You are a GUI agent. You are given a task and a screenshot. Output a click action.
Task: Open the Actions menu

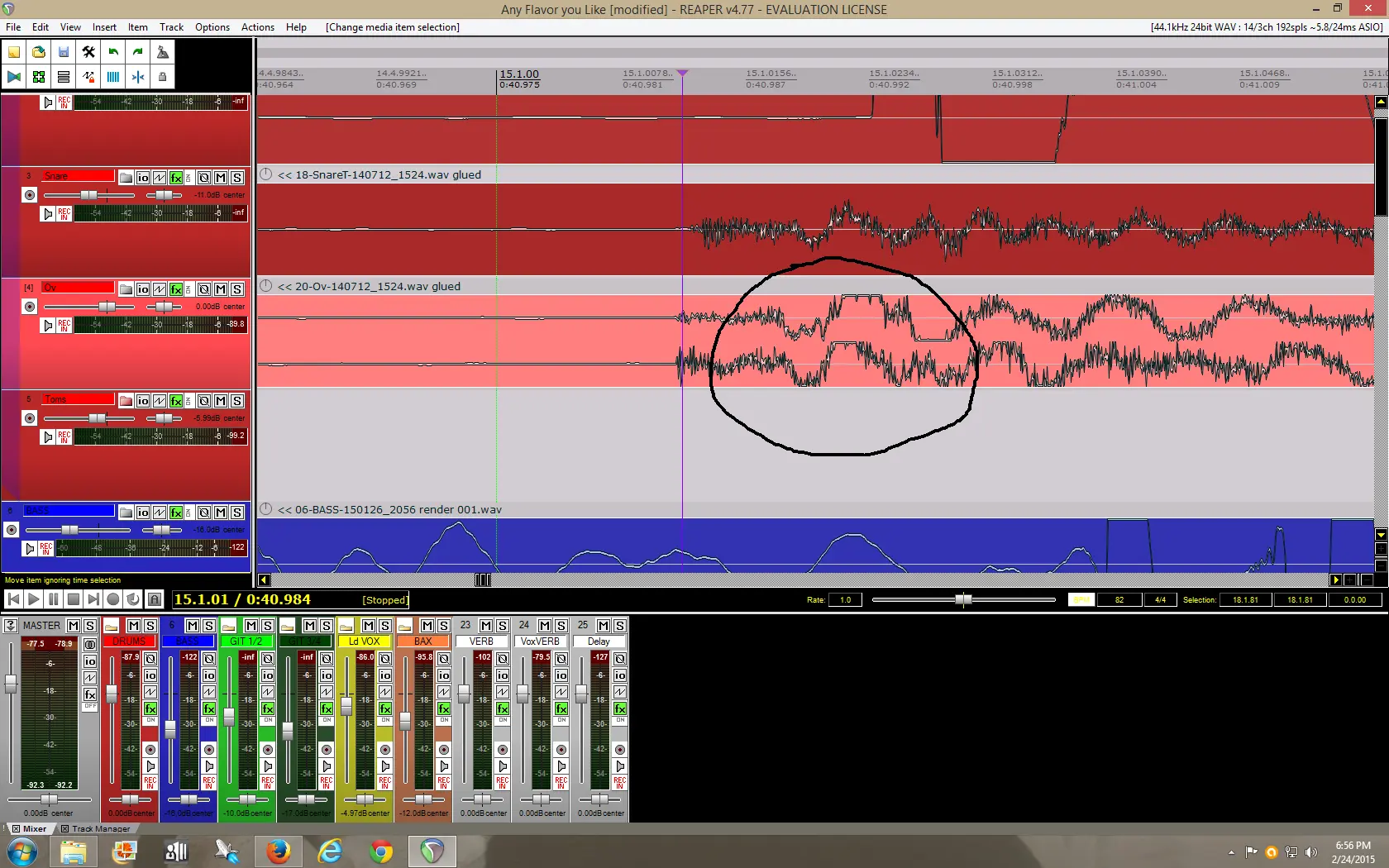257,27
